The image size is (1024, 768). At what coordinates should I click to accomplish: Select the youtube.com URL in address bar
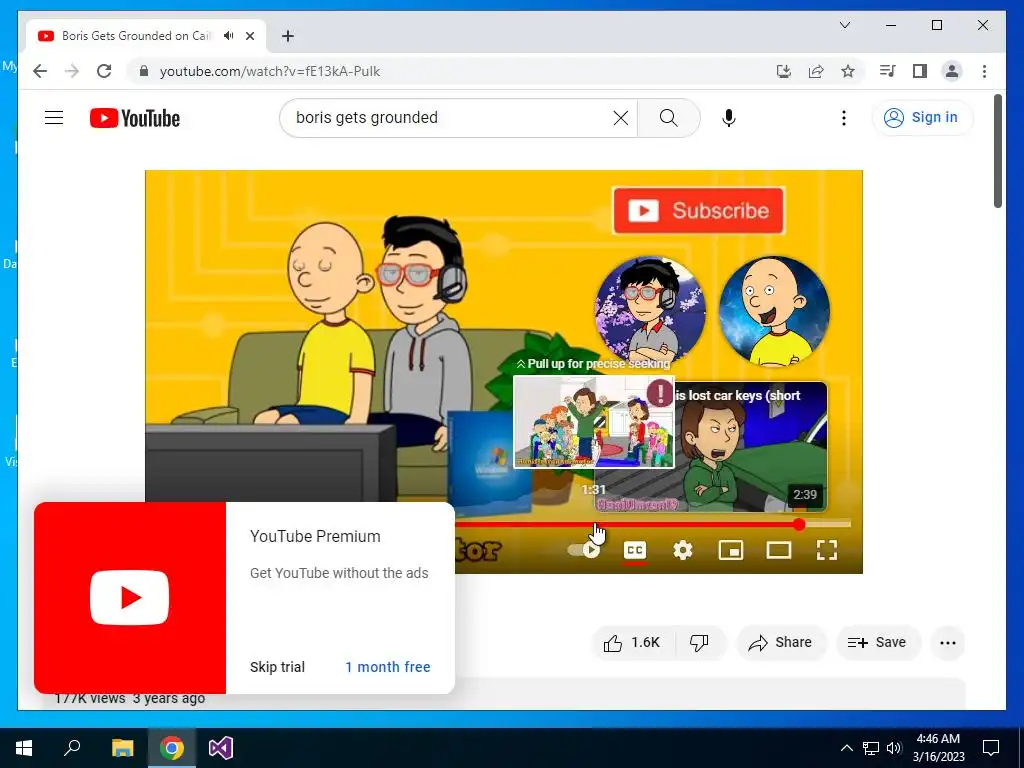tap(270, 71)
